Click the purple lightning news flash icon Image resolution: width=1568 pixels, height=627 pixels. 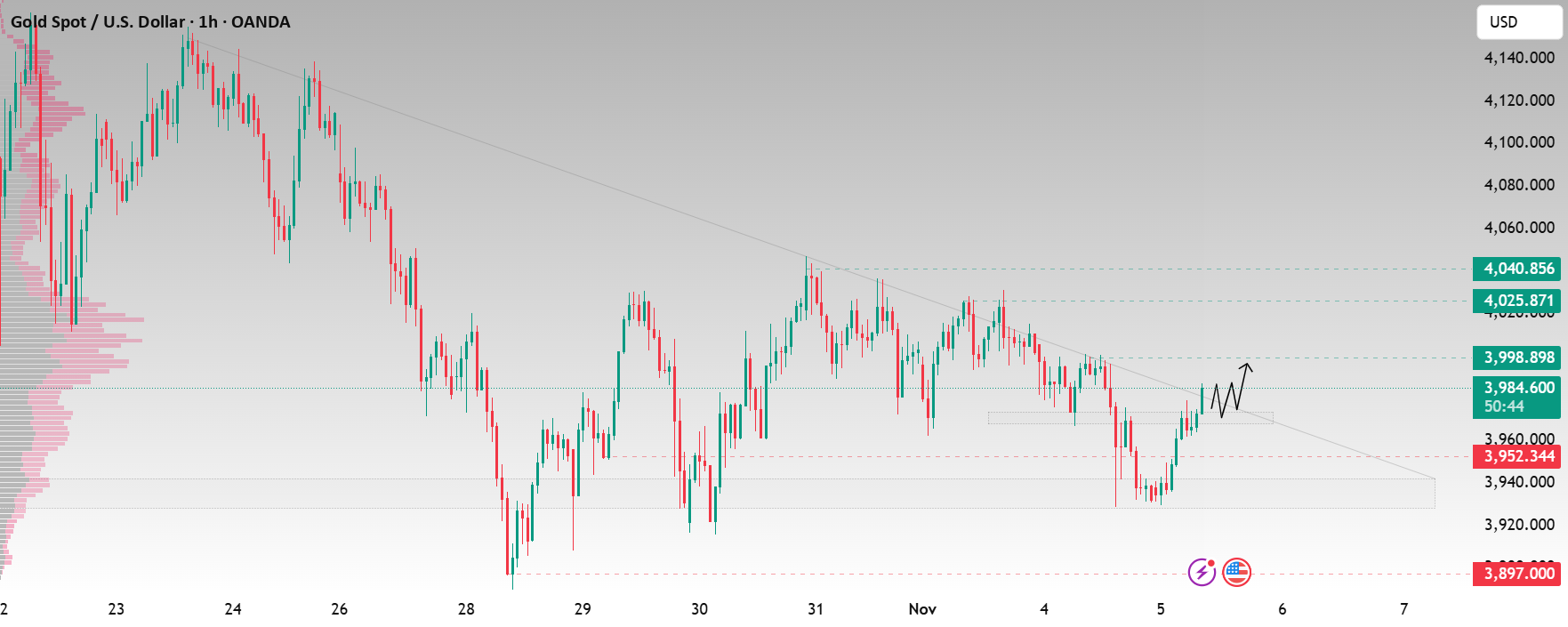pyautogui.click(x=1202, y=572)
